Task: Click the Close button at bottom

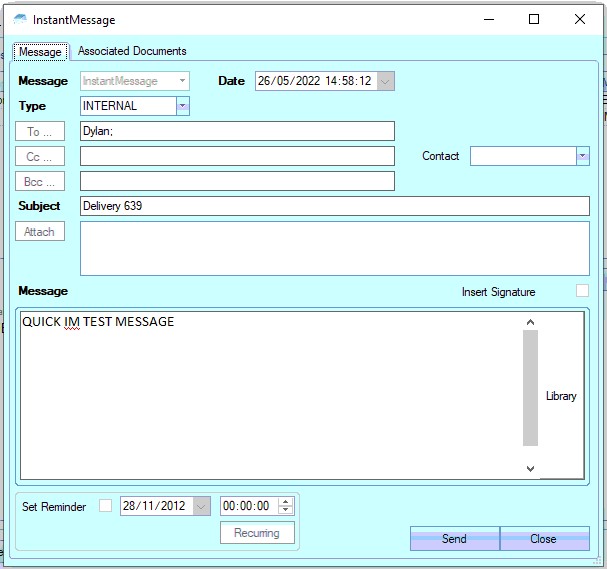Action: pos(544,538)
